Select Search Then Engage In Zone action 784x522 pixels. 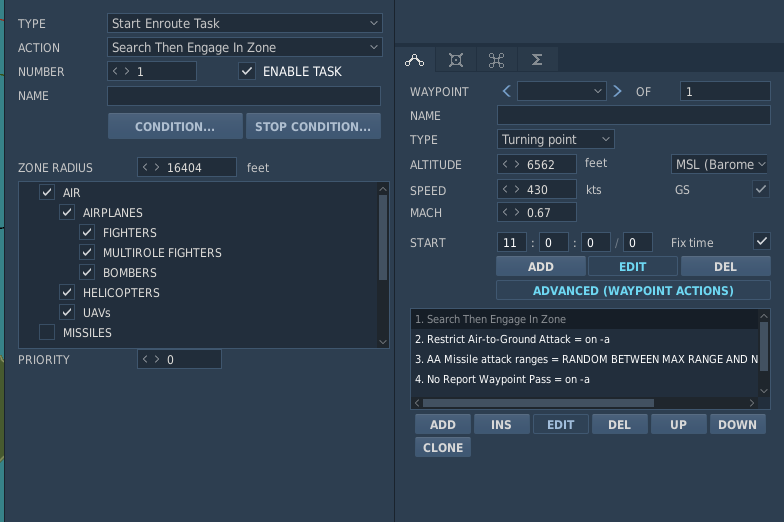pyautogui.click(x=584, y=319)
